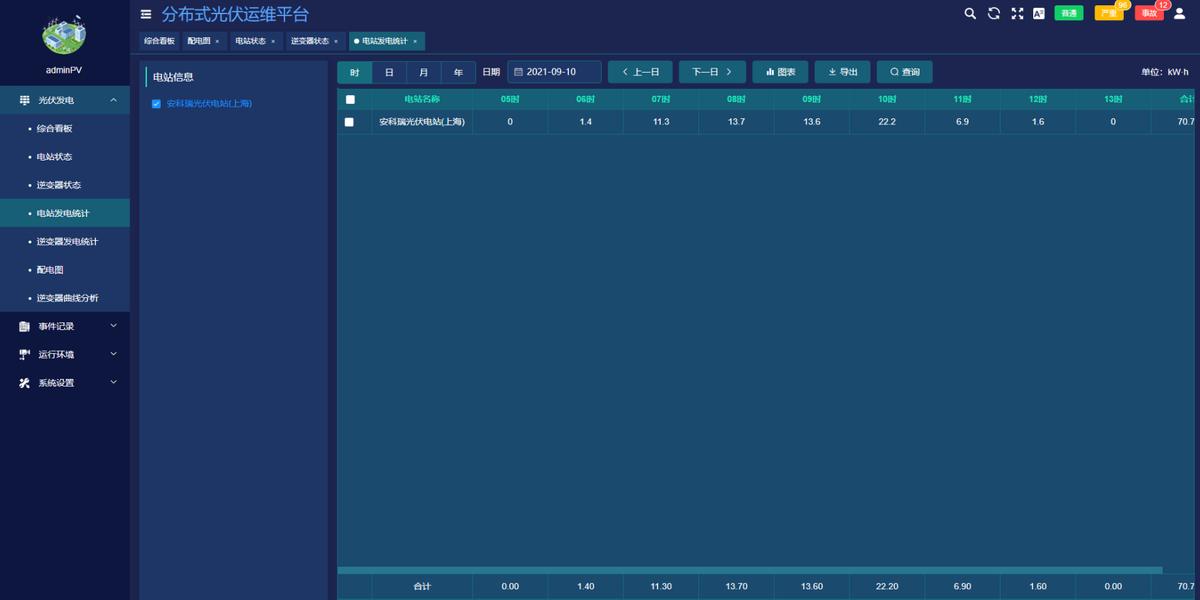Click the red 事故 alarm badge

tap(1149, 14)
